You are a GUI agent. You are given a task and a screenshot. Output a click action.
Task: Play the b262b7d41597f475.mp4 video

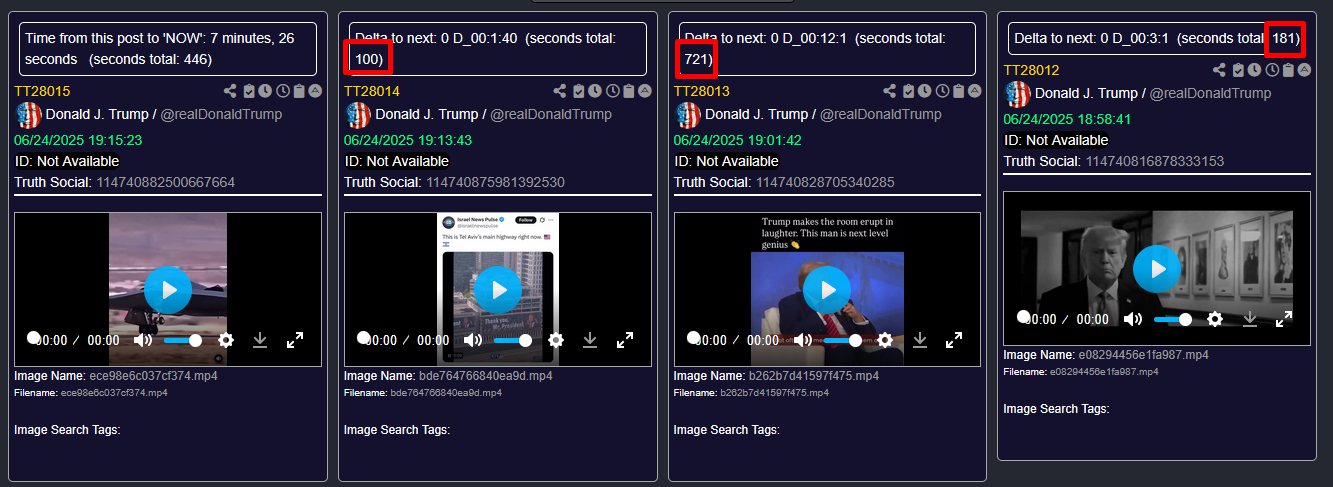tap(828, 290)
